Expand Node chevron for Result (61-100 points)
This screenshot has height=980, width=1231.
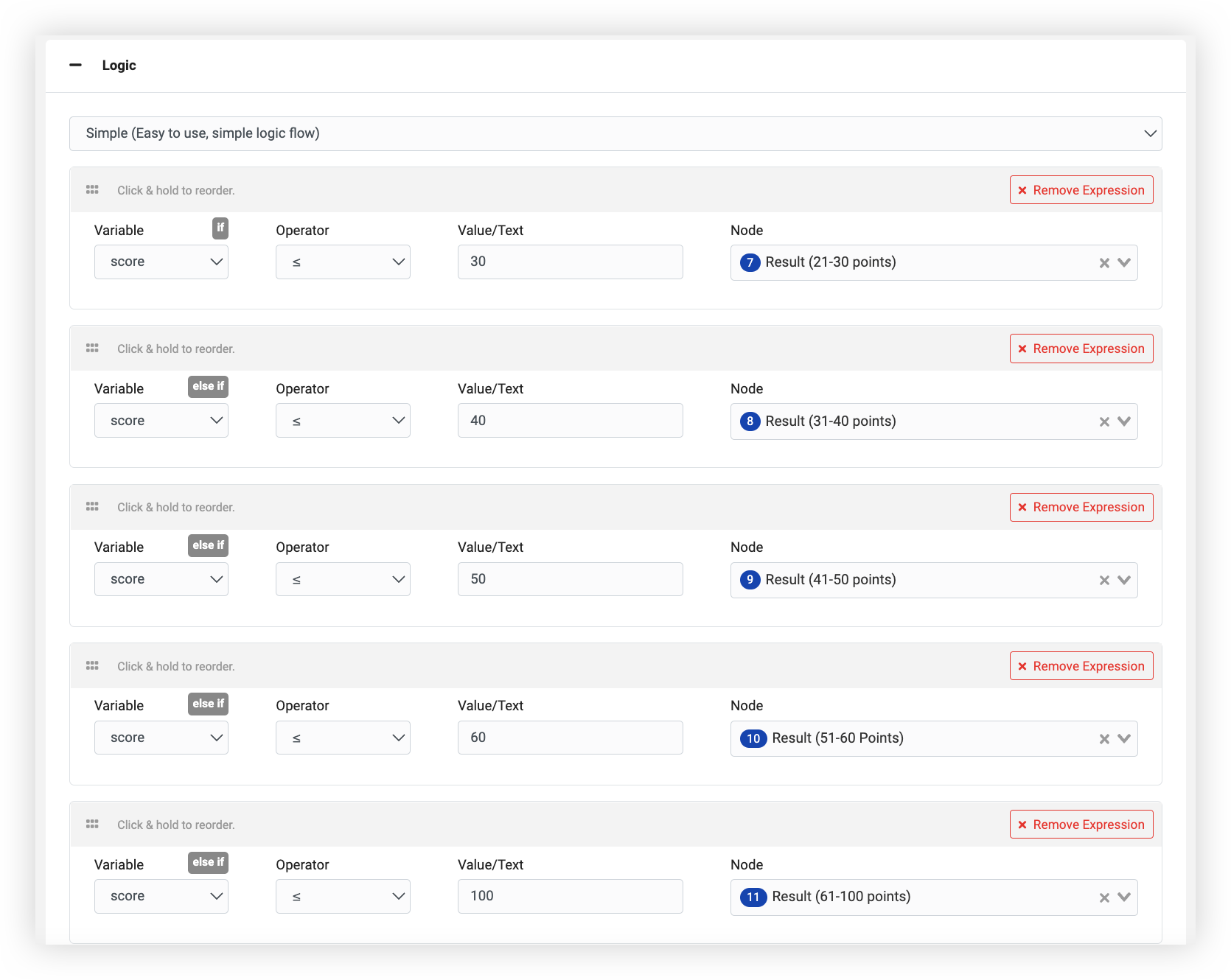pyautogui.click(x=1124, y=897)
